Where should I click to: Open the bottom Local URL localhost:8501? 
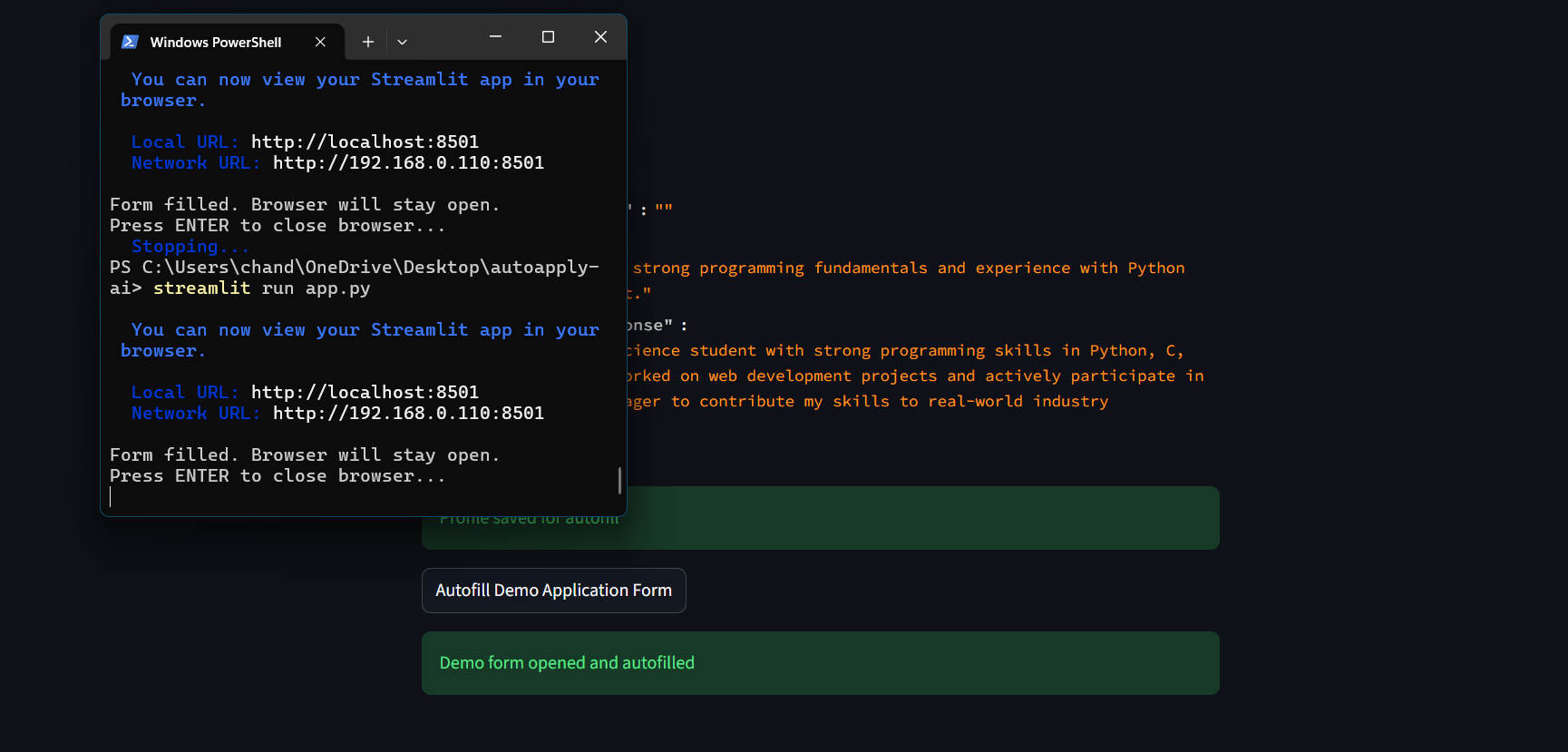click(x=365, y=393)
